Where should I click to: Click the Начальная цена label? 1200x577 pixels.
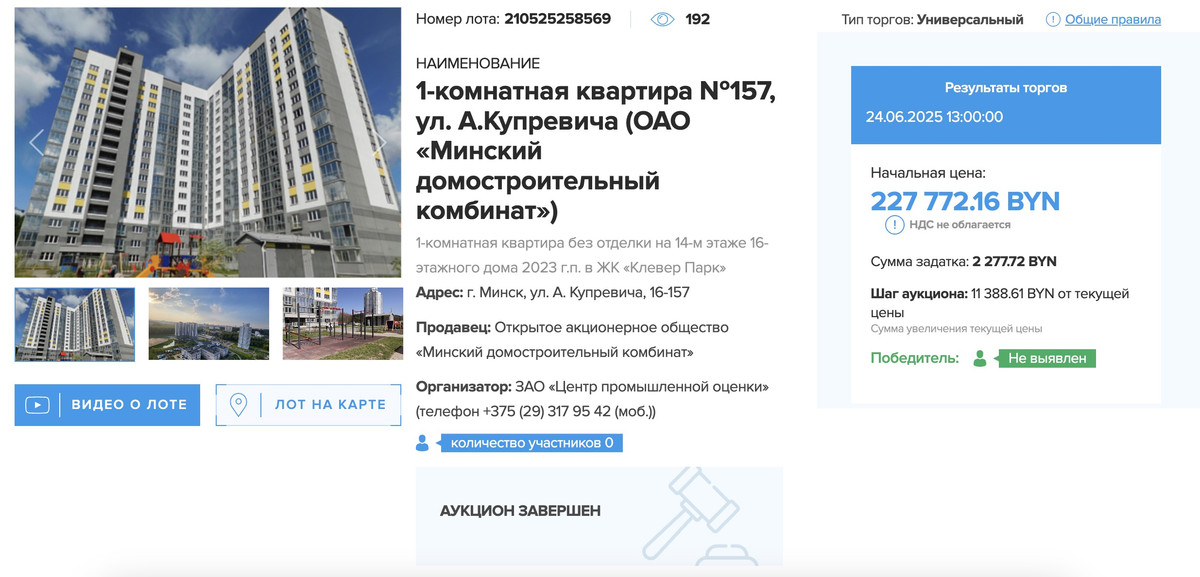pyautogui.click(x=928, y=173)
